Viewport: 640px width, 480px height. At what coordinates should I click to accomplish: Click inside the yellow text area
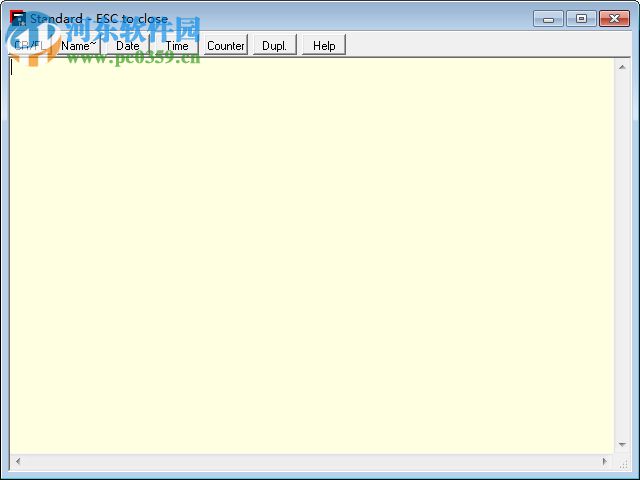pos(312,256)
